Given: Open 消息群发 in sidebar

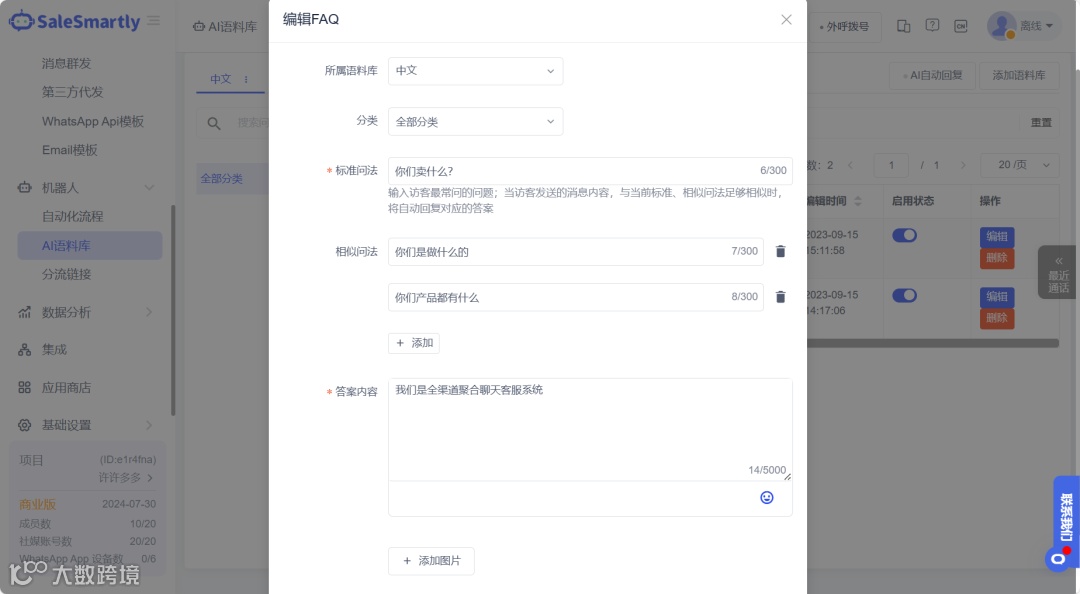Looking at the screenshot, I should [67, 63].
